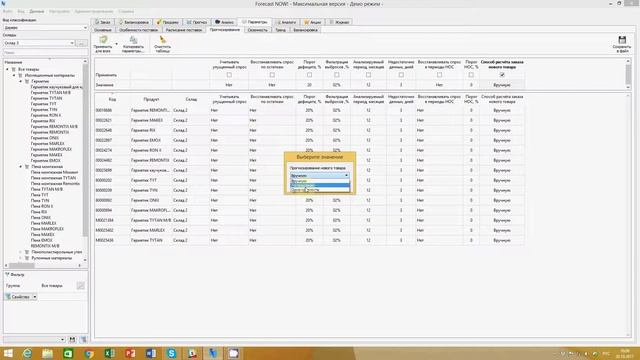Image resolution: width=640 pixels, height=360 pixels.
Task: Switch to the Заказ tab
Action: point(102,22)
